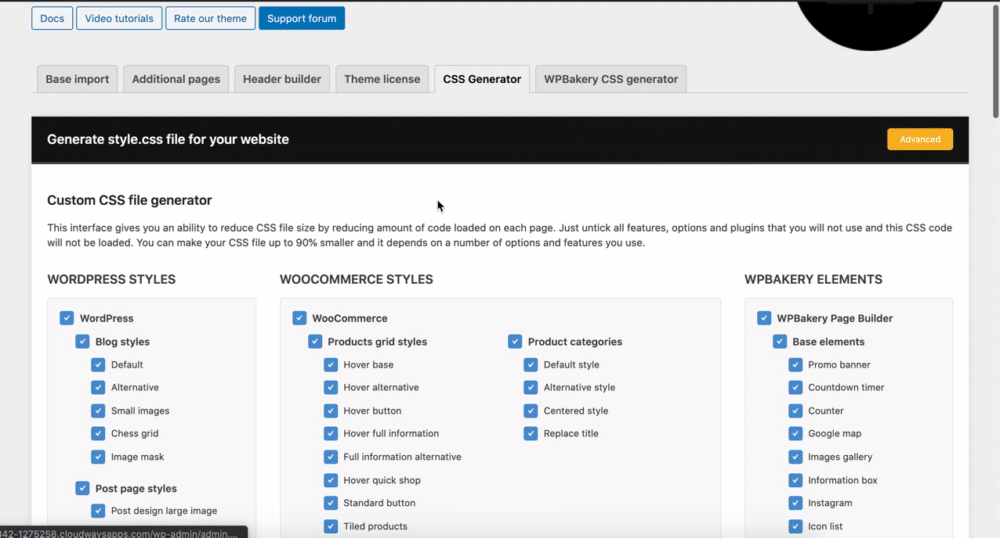The width and height of the screenshot is (1000, 538).
Task: Toggle the Alternative blog style checkbox
Action: coord(98,388)
